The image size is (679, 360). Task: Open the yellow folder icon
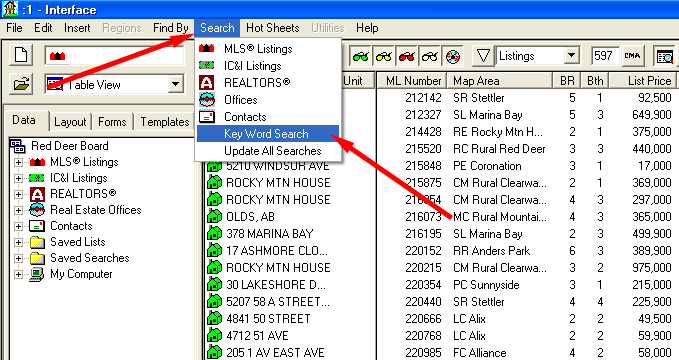coord(21,84)
